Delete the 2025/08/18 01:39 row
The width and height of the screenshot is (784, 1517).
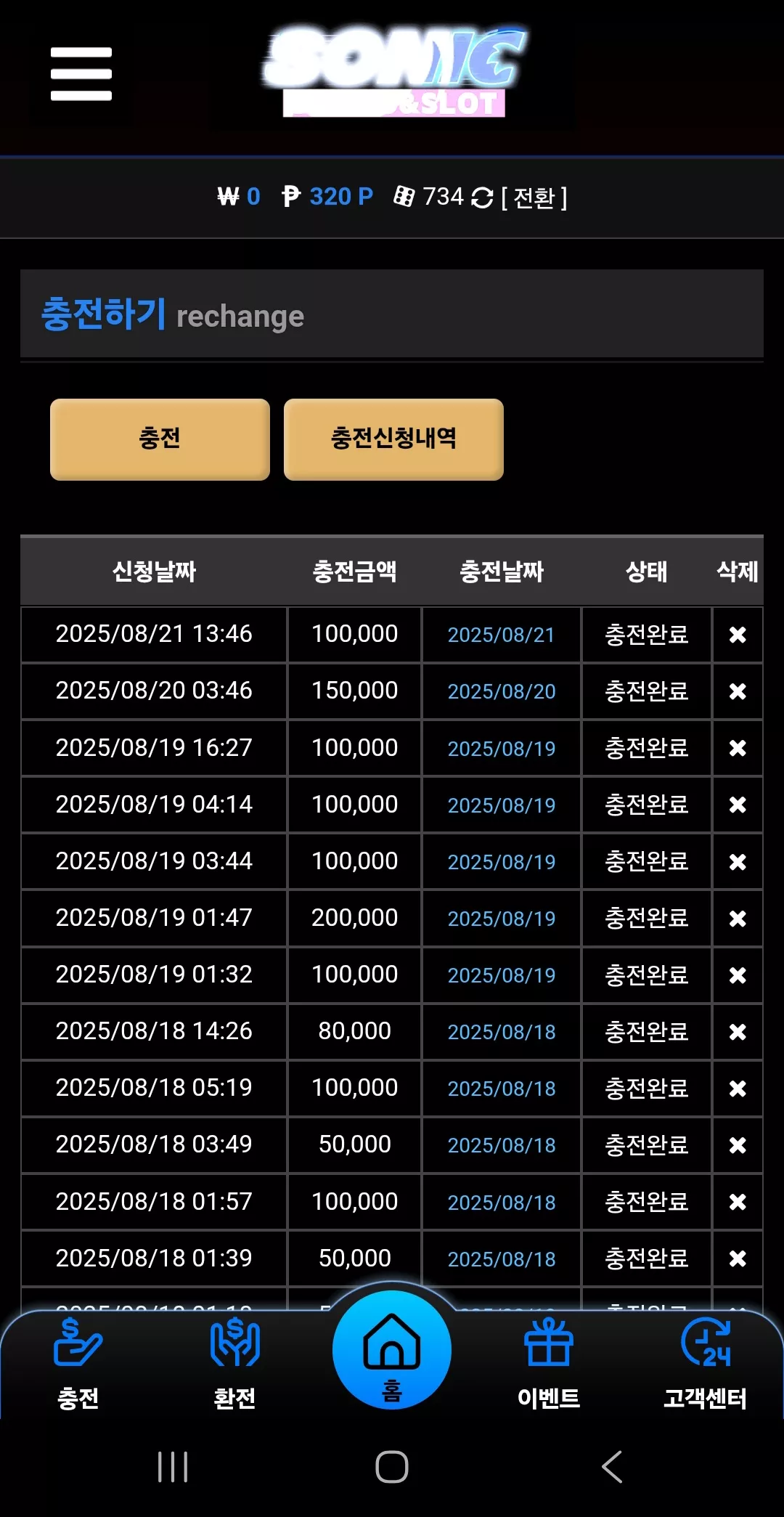point(738,1258)
